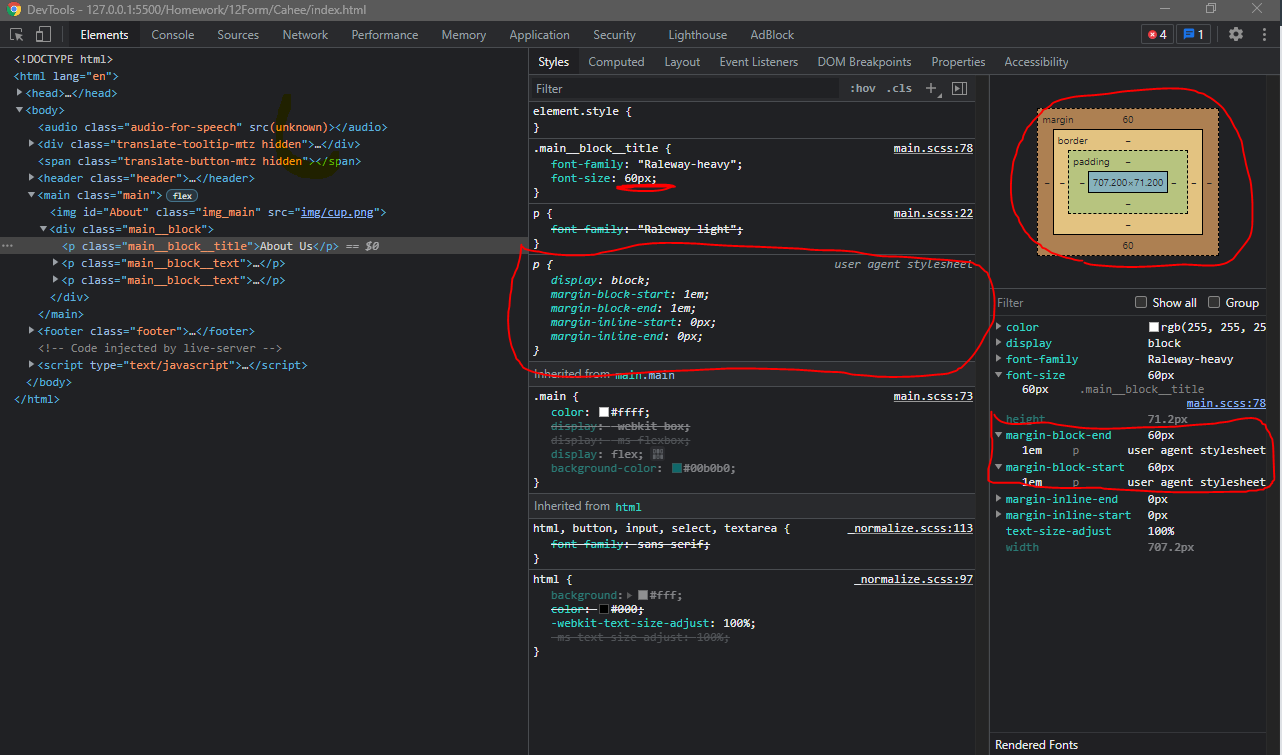Open main.scss:73 source link

[x=933, y=396]
